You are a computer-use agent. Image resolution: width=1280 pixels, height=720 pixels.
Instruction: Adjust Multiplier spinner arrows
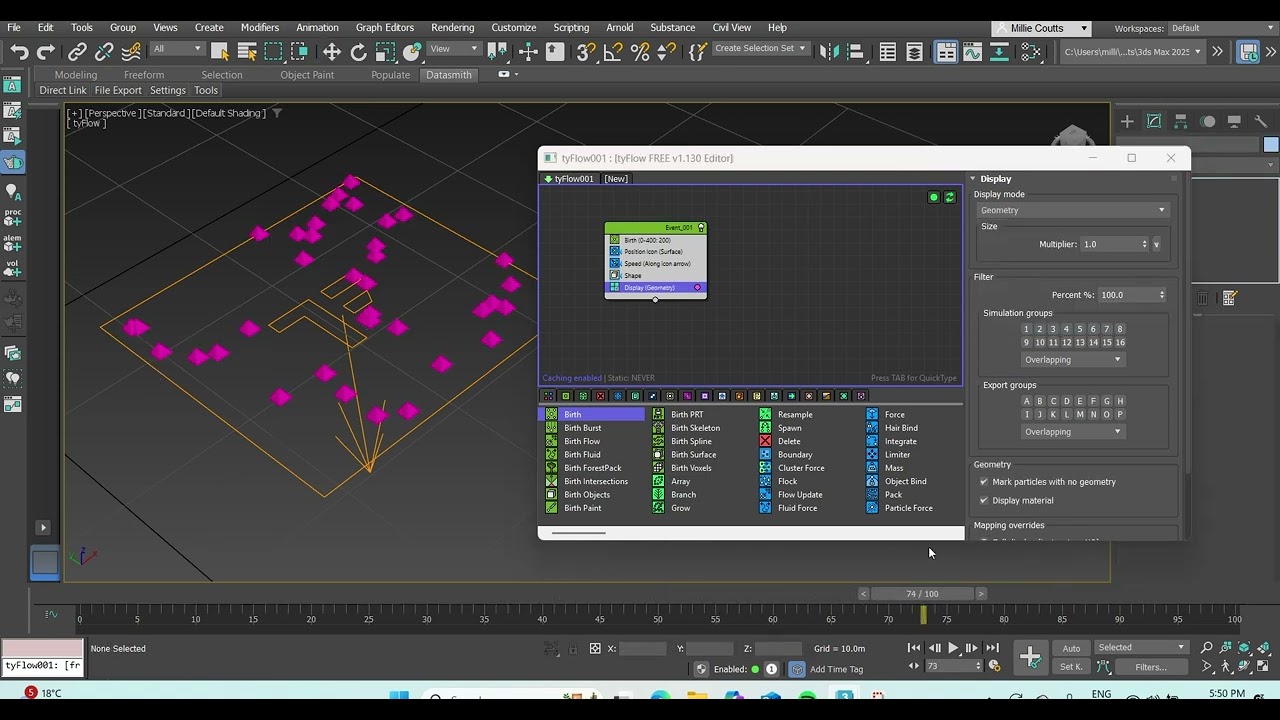coord(1144,244)
